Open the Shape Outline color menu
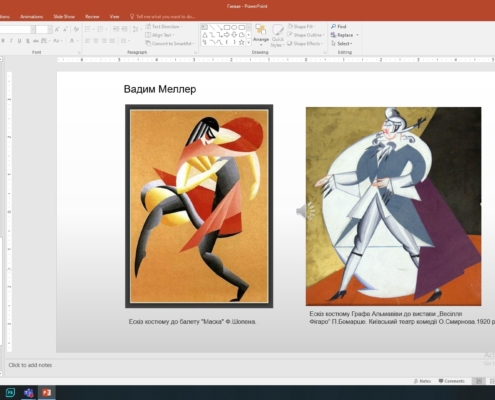The height and width of the screenshot is (400, 495). (305, 35)
